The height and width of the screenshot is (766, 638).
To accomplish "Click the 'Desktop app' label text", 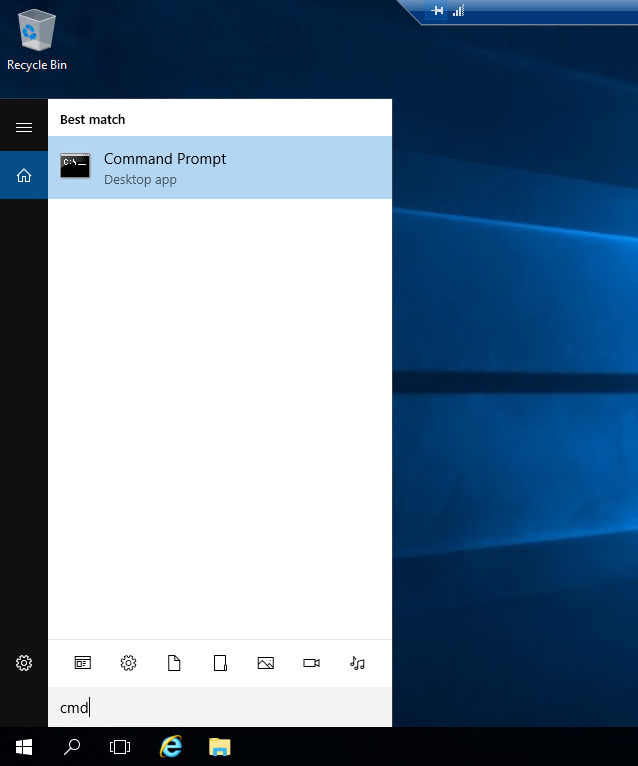I will click(x=140, y=180).
